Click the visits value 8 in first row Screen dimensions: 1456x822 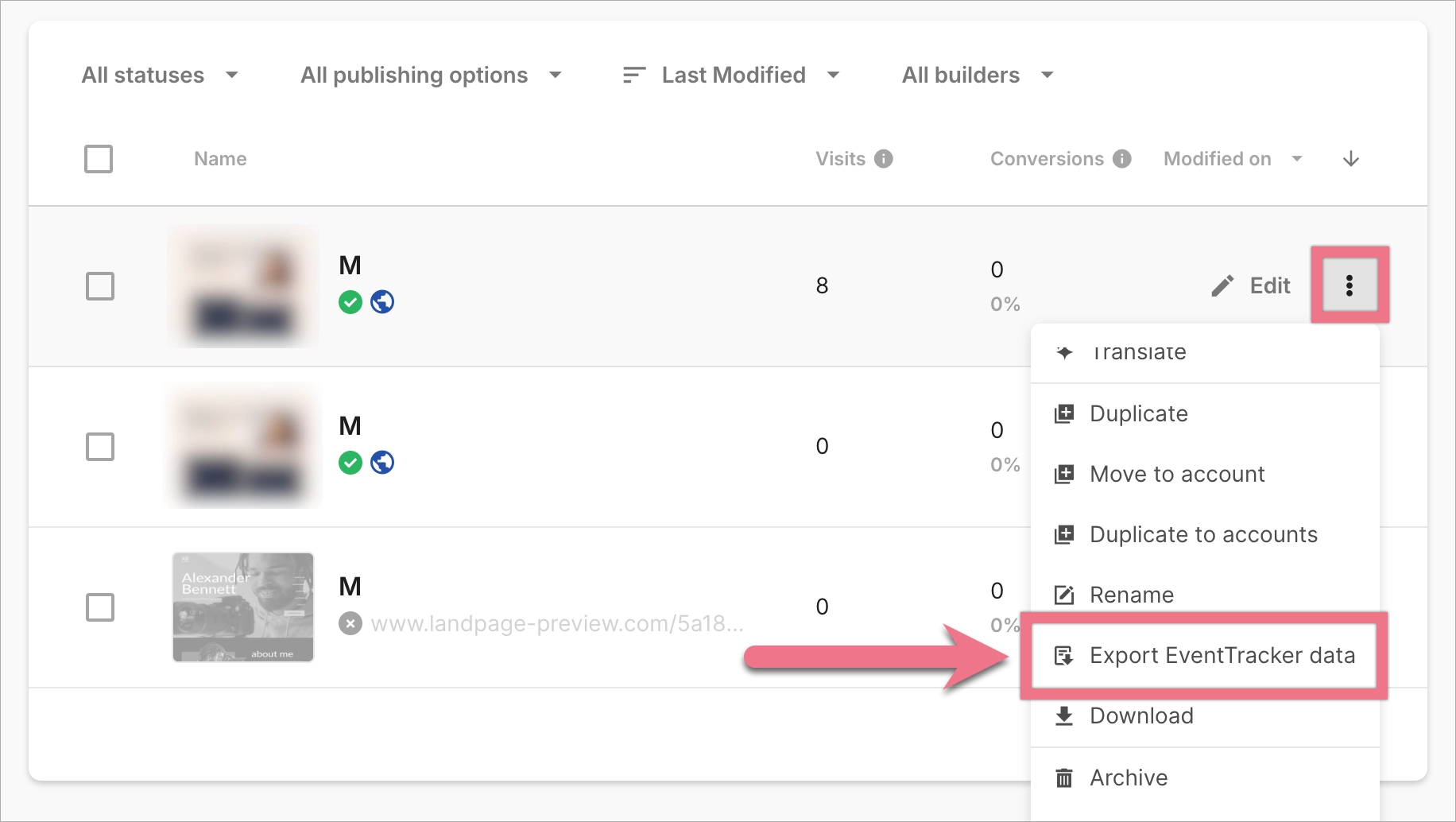point(822,285)
